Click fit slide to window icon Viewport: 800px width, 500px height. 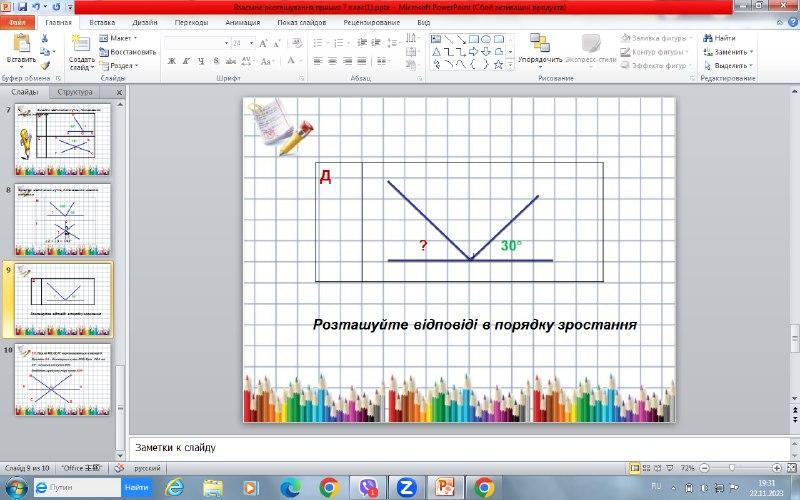[792, 468]
